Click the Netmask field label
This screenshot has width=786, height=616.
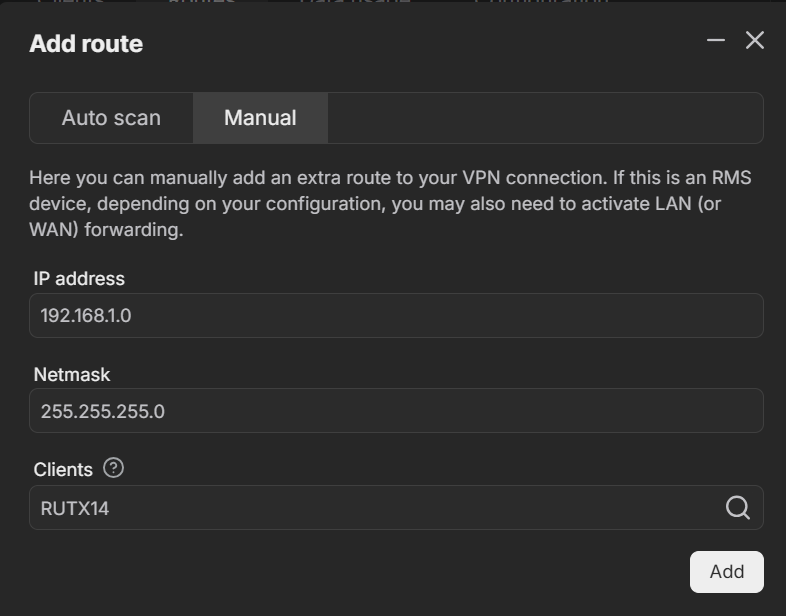point(72,375)
